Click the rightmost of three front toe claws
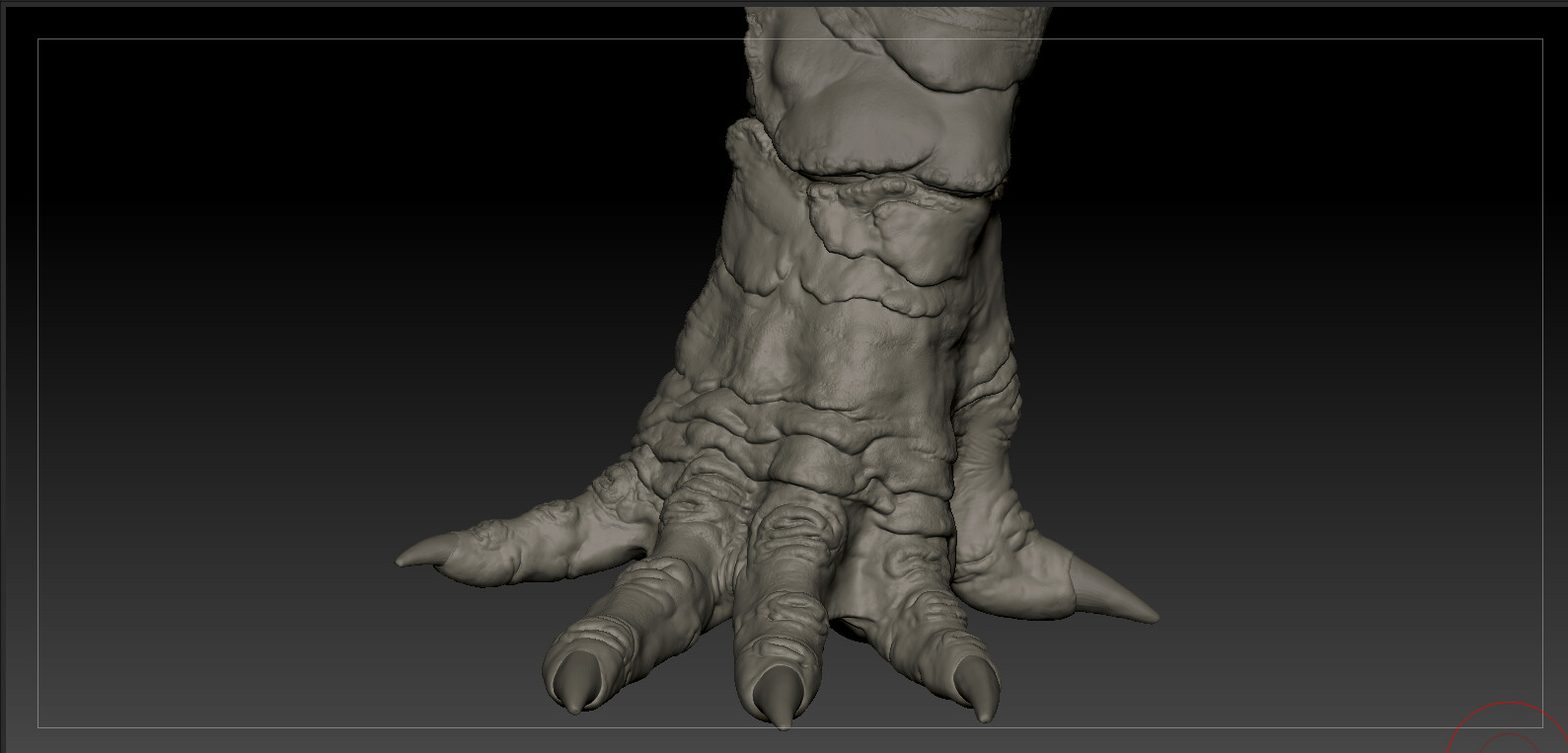The image size is (1568, 753). coord(977,688)
